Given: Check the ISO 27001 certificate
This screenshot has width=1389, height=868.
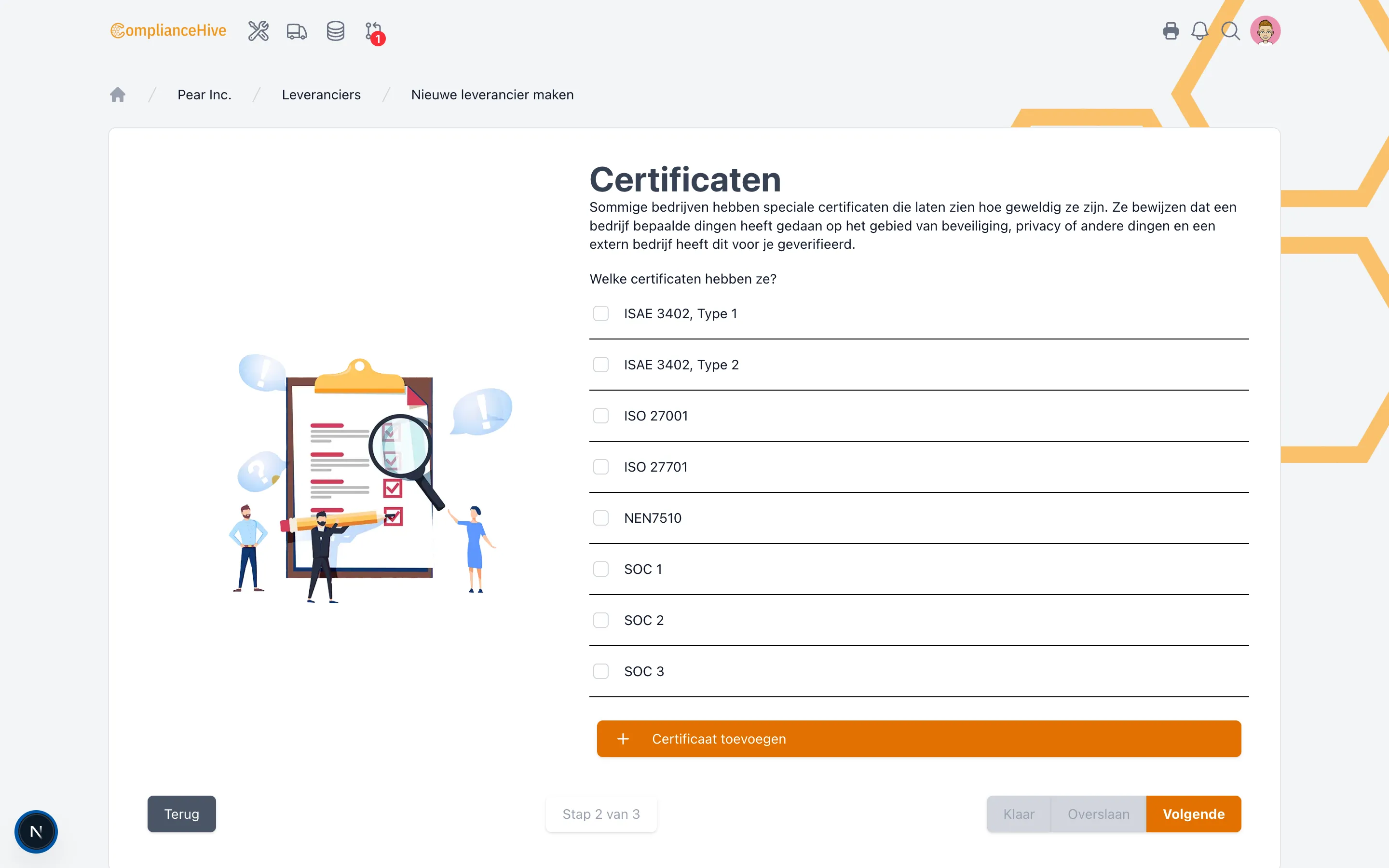Looking at the screenshot, I should pyautogui.click(x=600, y=415).
